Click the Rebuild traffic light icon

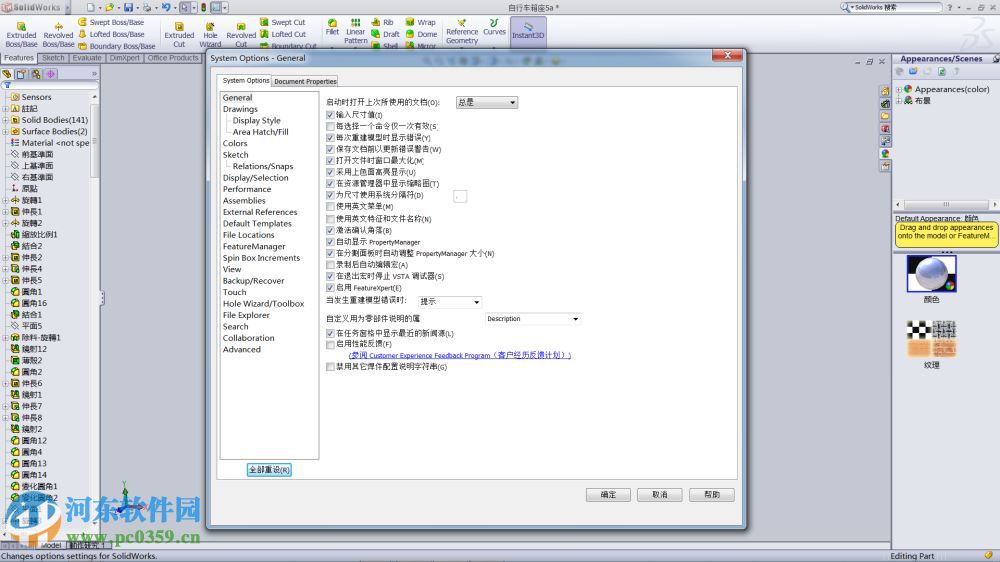(203, 8)
